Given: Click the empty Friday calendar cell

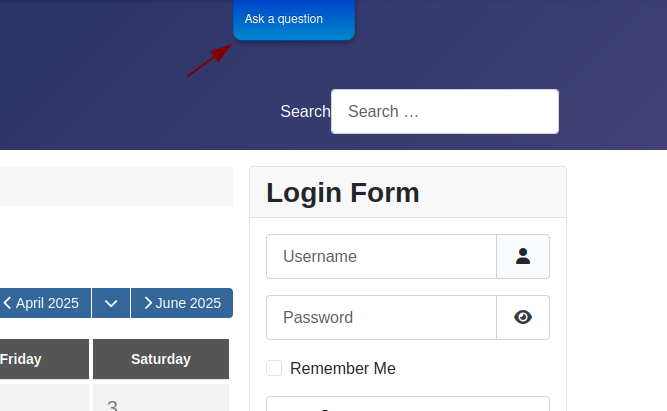Looking at the screenshot, I should [44, 397].
